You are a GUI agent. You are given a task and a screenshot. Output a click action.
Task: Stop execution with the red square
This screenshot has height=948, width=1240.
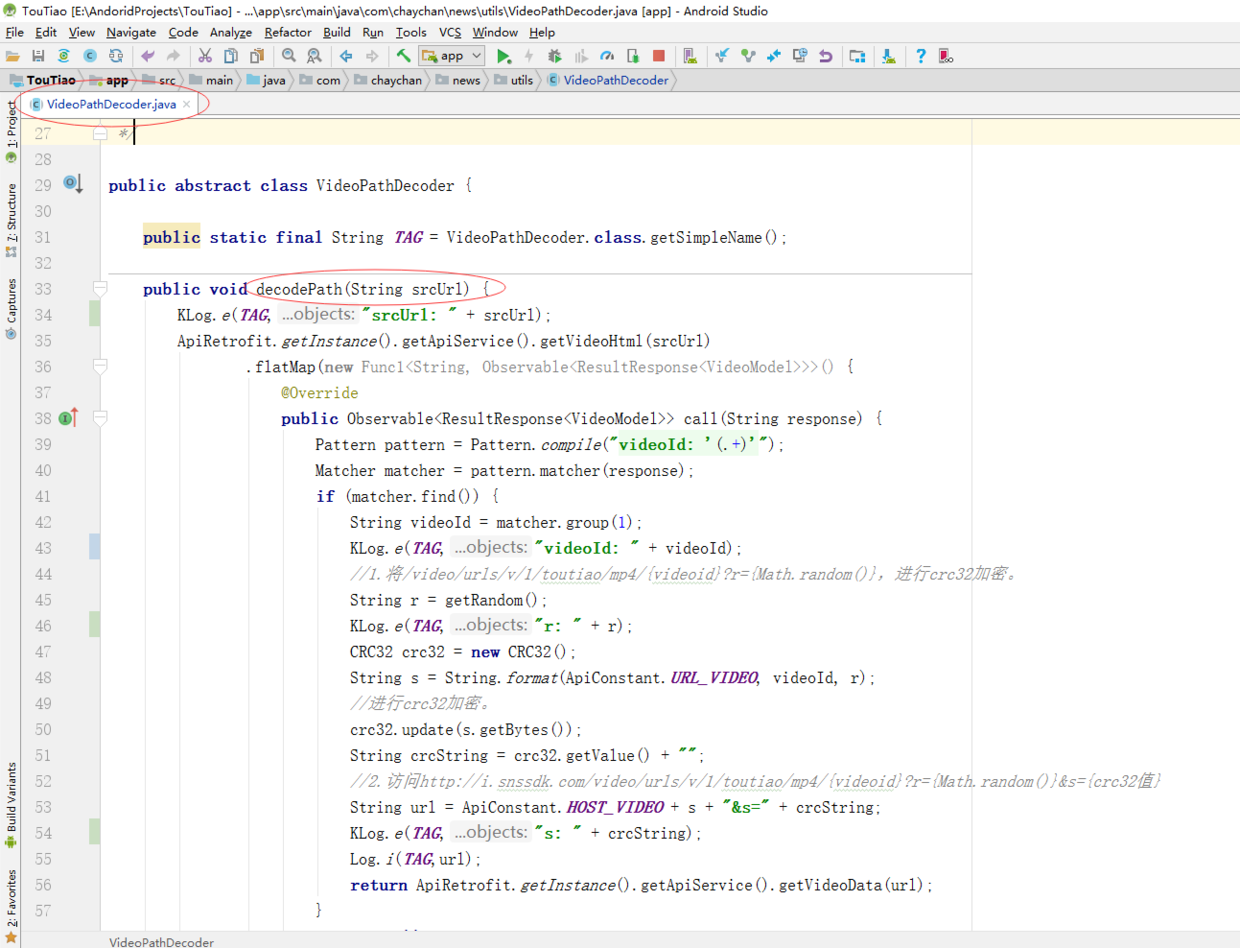pyautogui.click(x=659, y=56)
